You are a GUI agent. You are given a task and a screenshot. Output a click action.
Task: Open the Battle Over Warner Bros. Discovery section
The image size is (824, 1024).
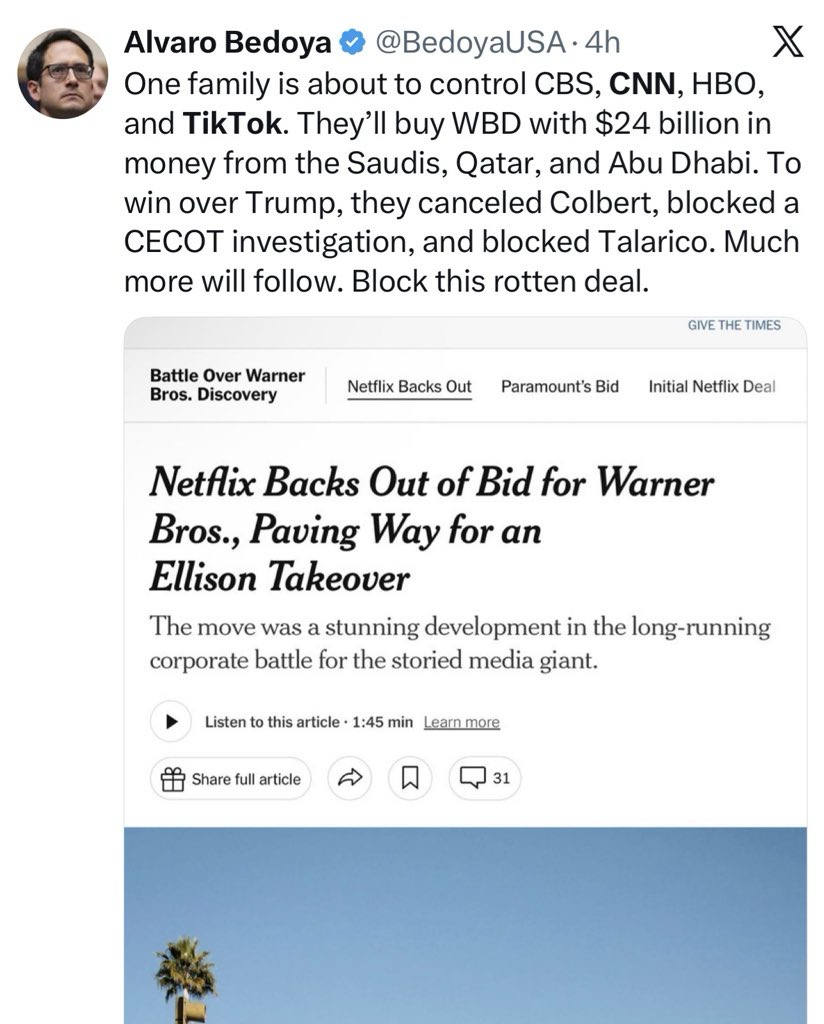pyautogui.click(x=227, y=385)
